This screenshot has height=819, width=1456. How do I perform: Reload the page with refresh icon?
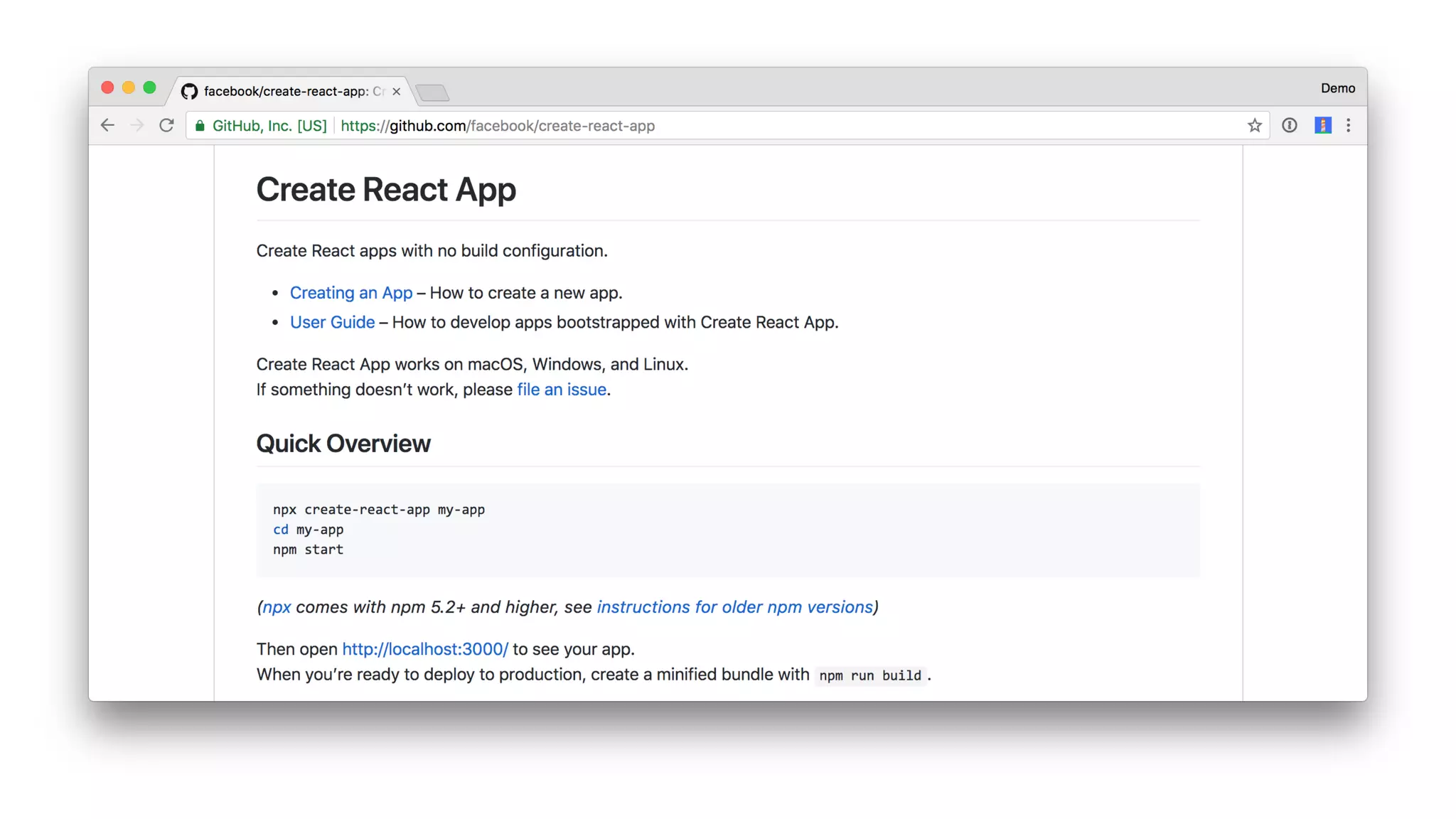tap(166, 126)
